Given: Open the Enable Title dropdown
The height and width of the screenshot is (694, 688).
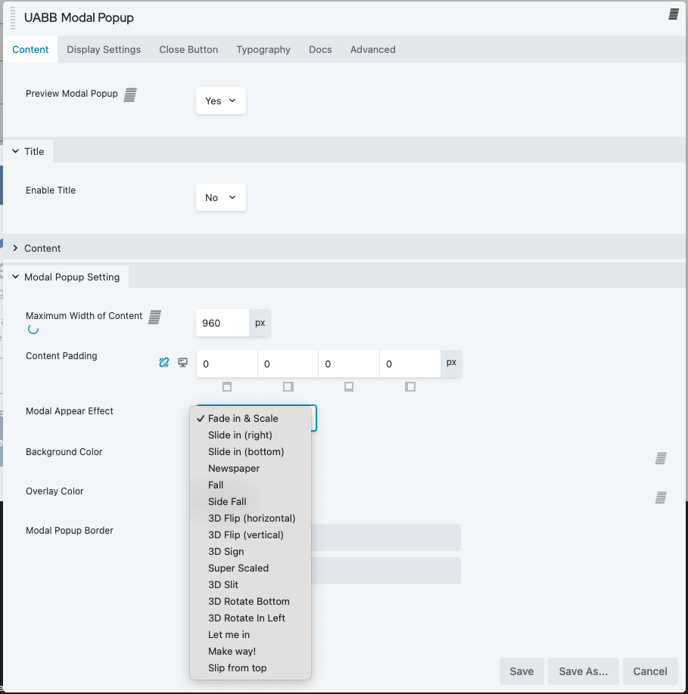Looking at the screenshot, I should coord(220,198).
